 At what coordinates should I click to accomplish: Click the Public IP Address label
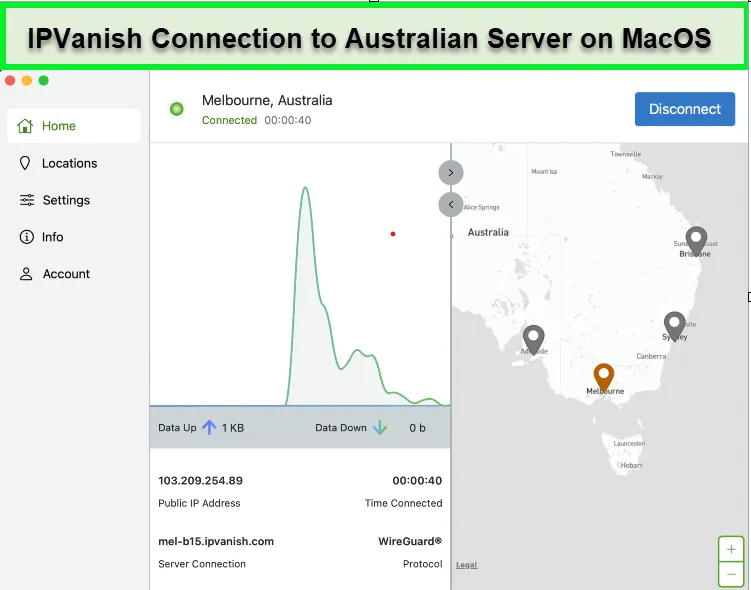click(x=199, y=503)
